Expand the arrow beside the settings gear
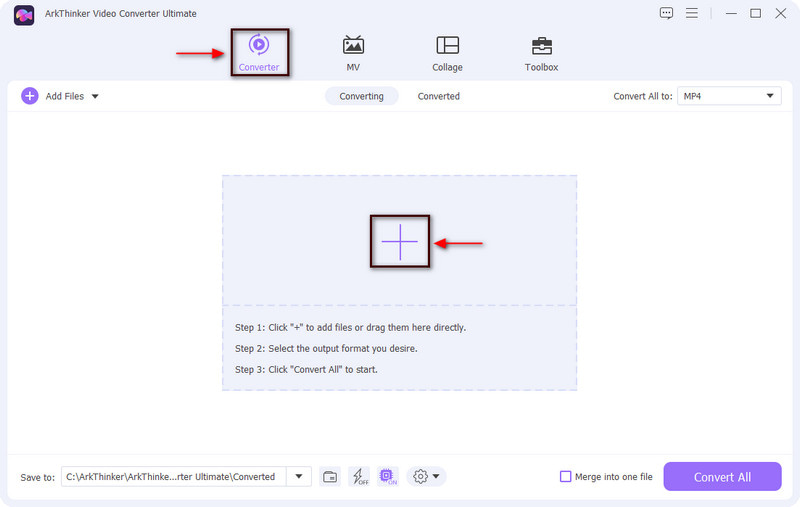This screenshot has width=800, height=507. (436, 476)
